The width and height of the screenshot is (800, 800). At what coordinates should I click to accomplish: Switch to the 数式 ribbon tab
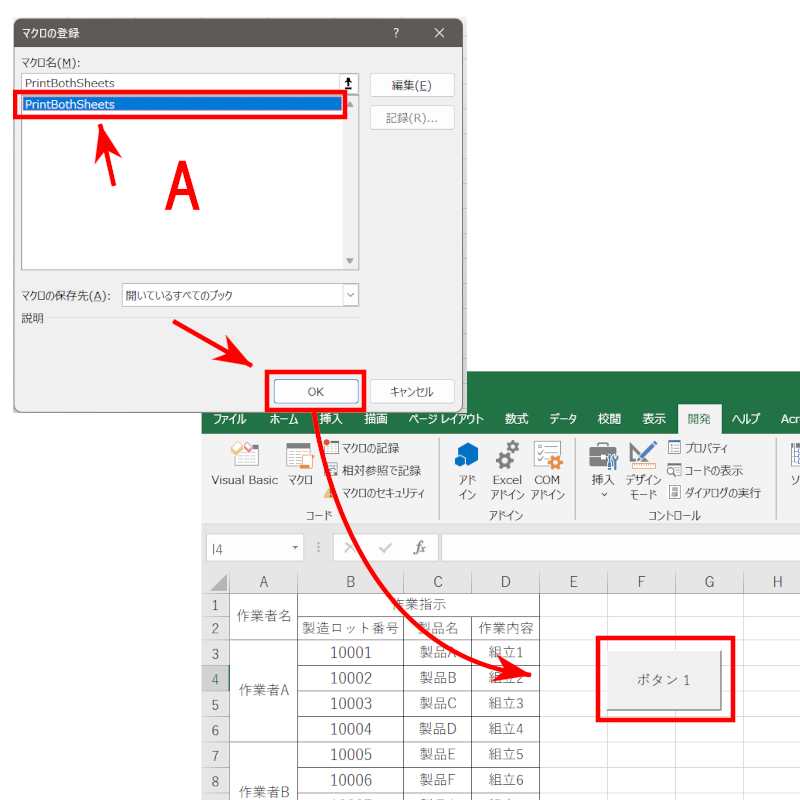pyautogui.click(x=516, y=419)
